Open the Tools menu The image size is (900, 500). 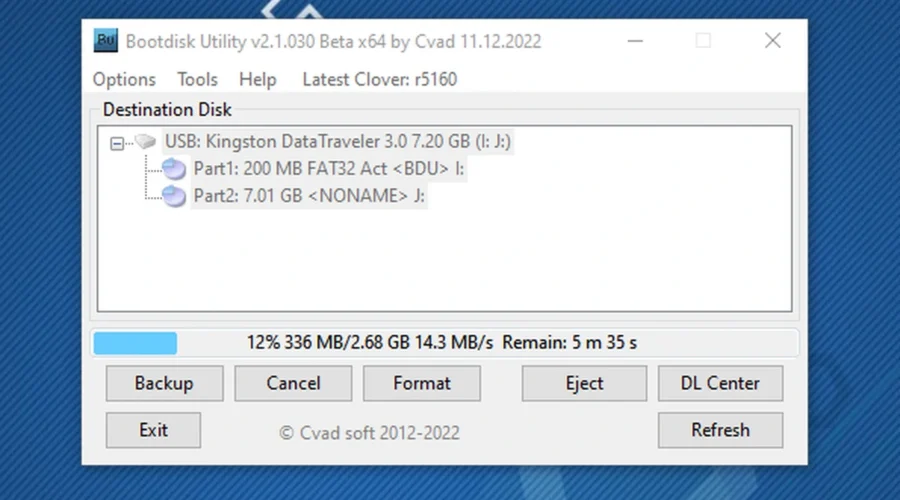coord(197,79)
